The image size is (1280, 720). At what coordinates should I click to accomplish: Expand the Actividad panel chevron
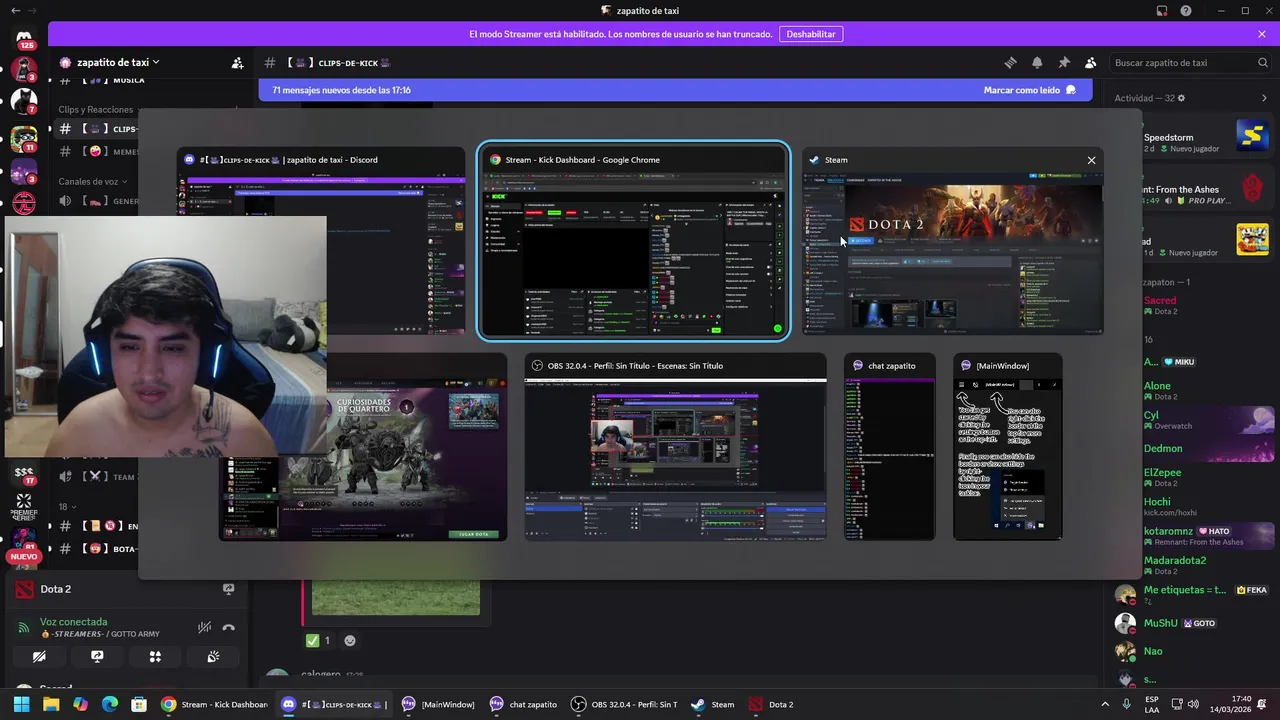pyautogui.click(x=1264, y=98)
